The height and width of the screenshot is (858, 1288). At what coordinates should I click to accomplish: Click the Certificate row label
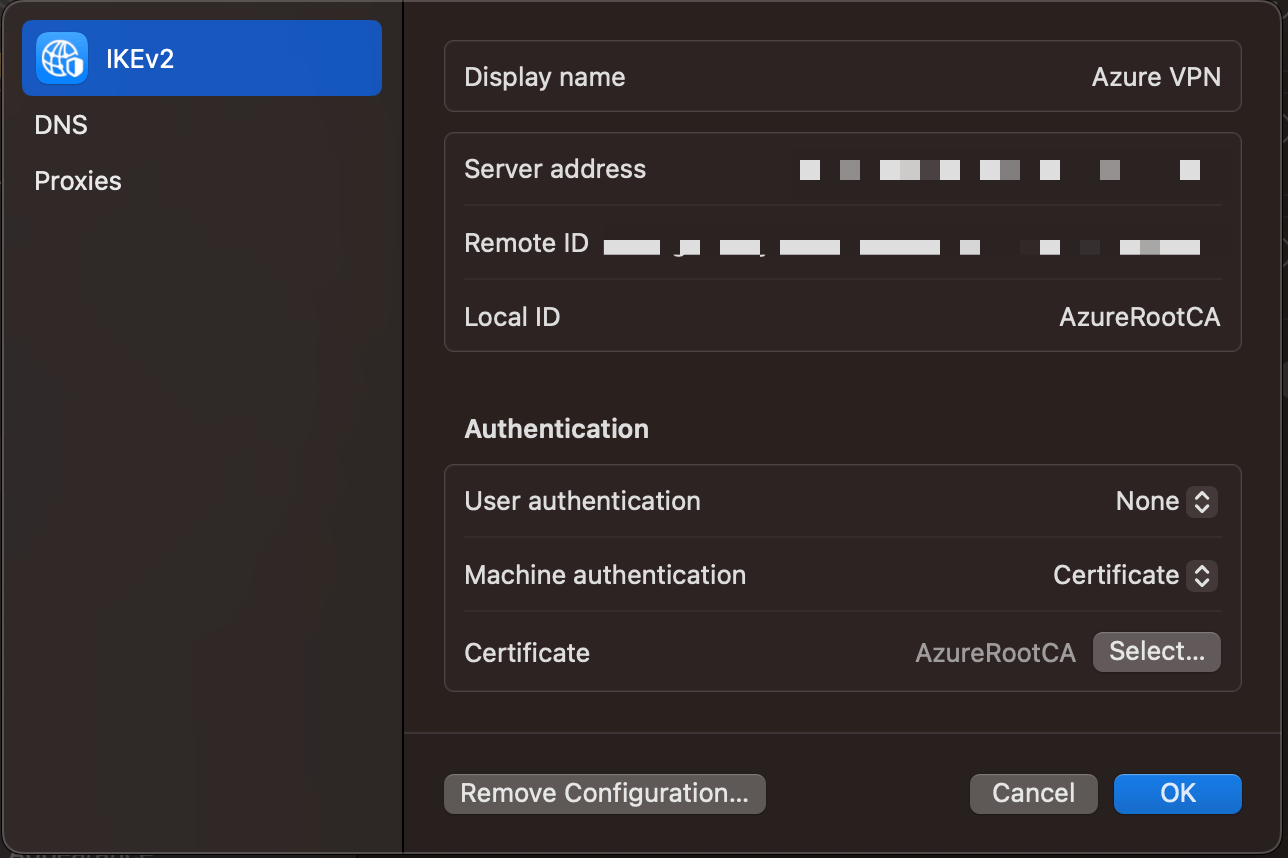tap(527, 653)
